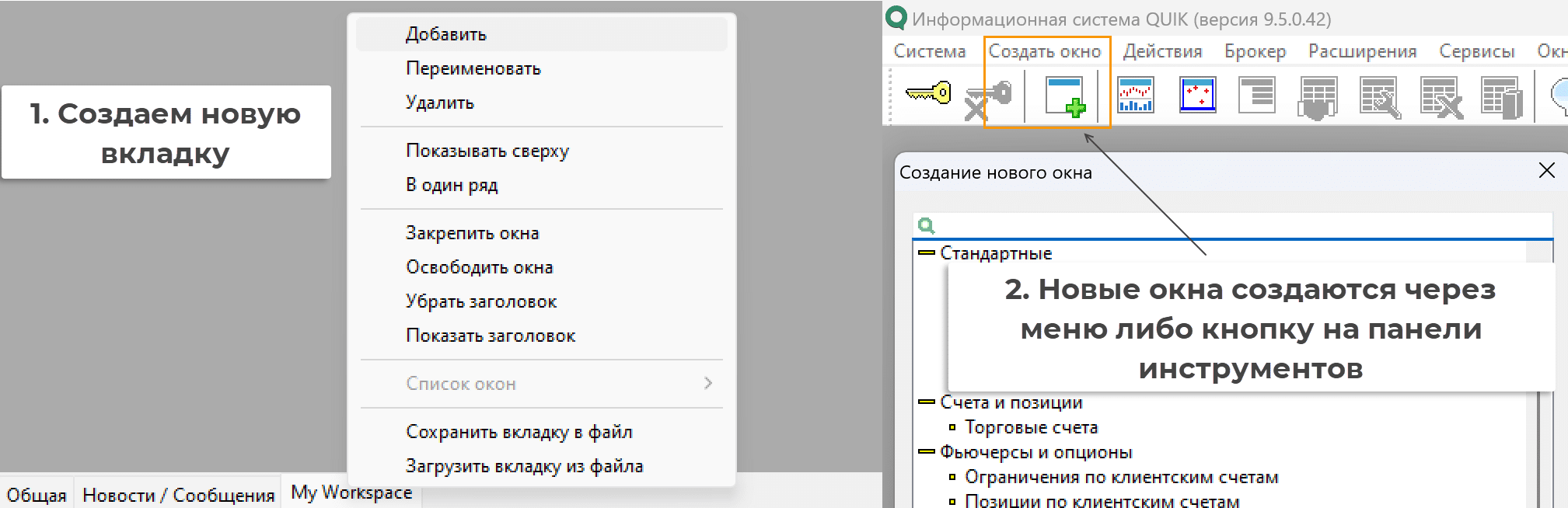Click the blue-framed scatter plot icon
Viewport: 1568px width, 508px height.
click(x=1197, y=96)
